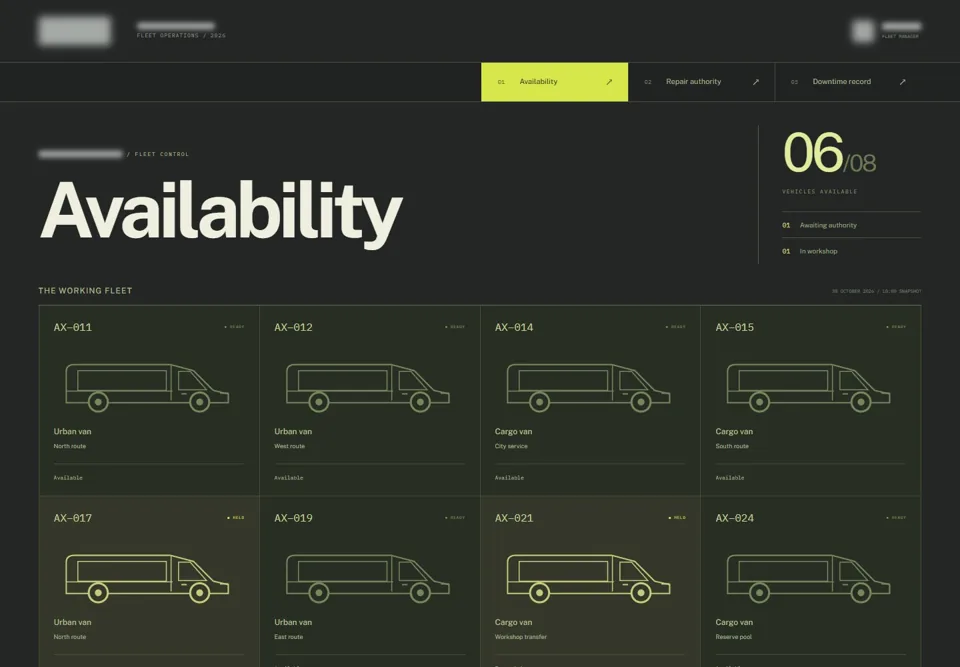Image resolution: width=960 pixels, height=667 pixels.
Task: Click the Ready status badge on AX-014
Action: click(x=676, y=327)
